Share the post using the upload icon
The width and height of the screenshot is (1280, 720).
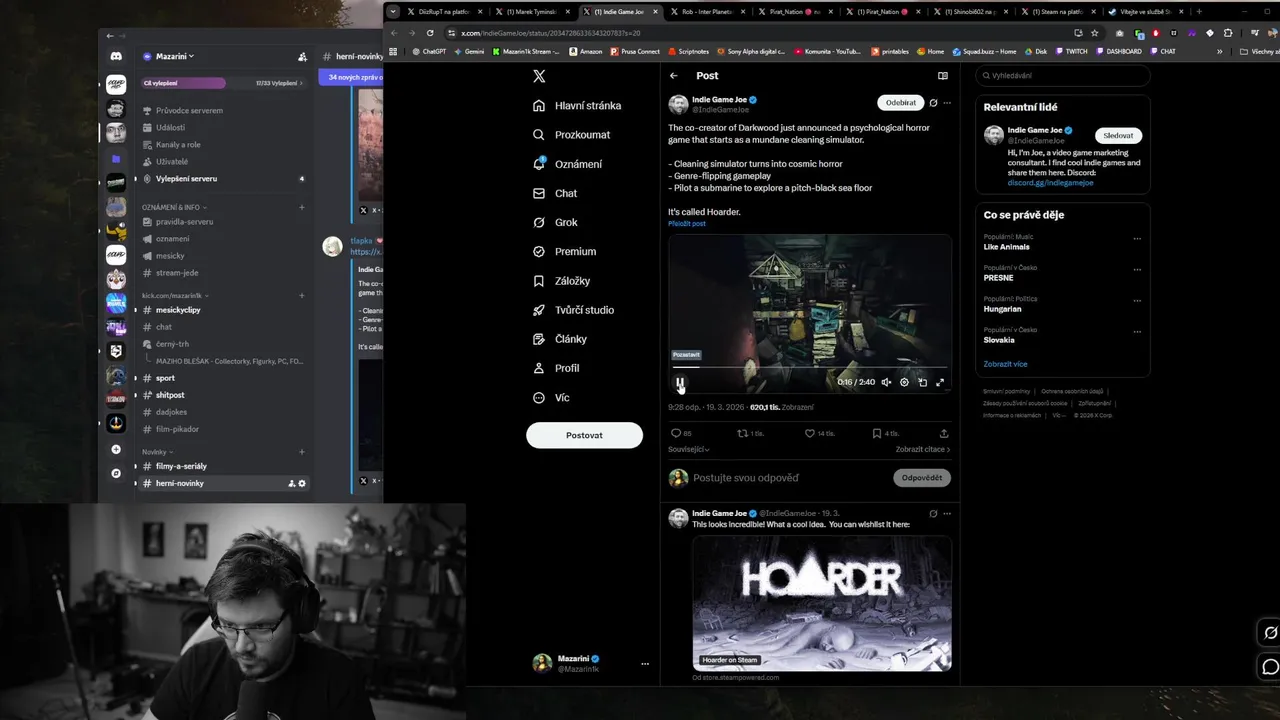(944, 433)
